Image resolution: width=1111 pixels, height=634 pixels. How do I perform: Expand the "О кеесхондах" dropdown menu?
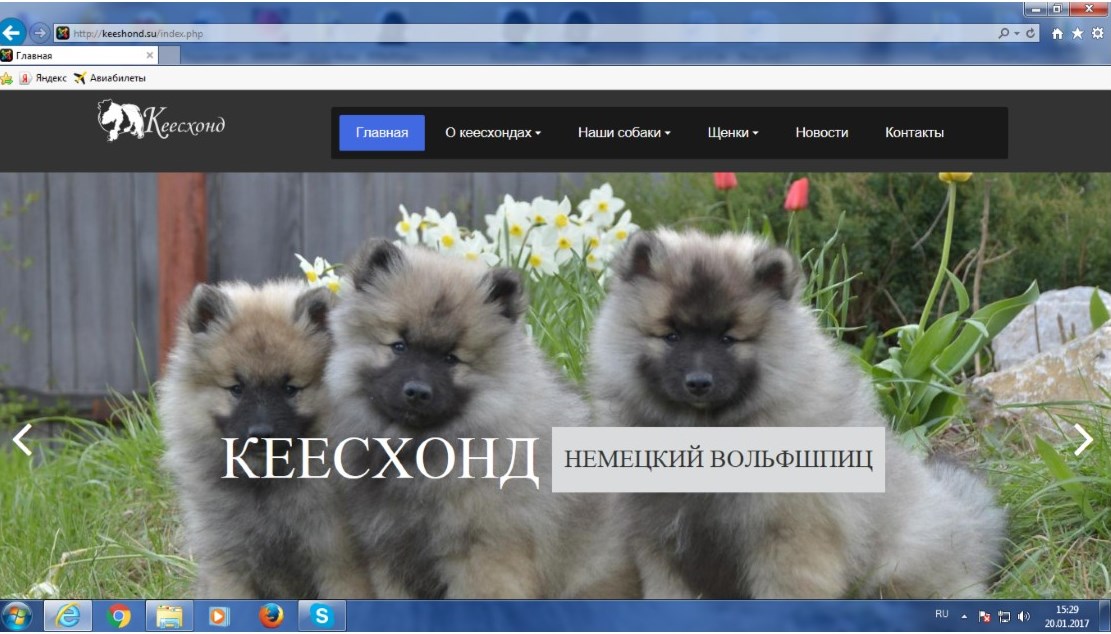coord(493,133)
